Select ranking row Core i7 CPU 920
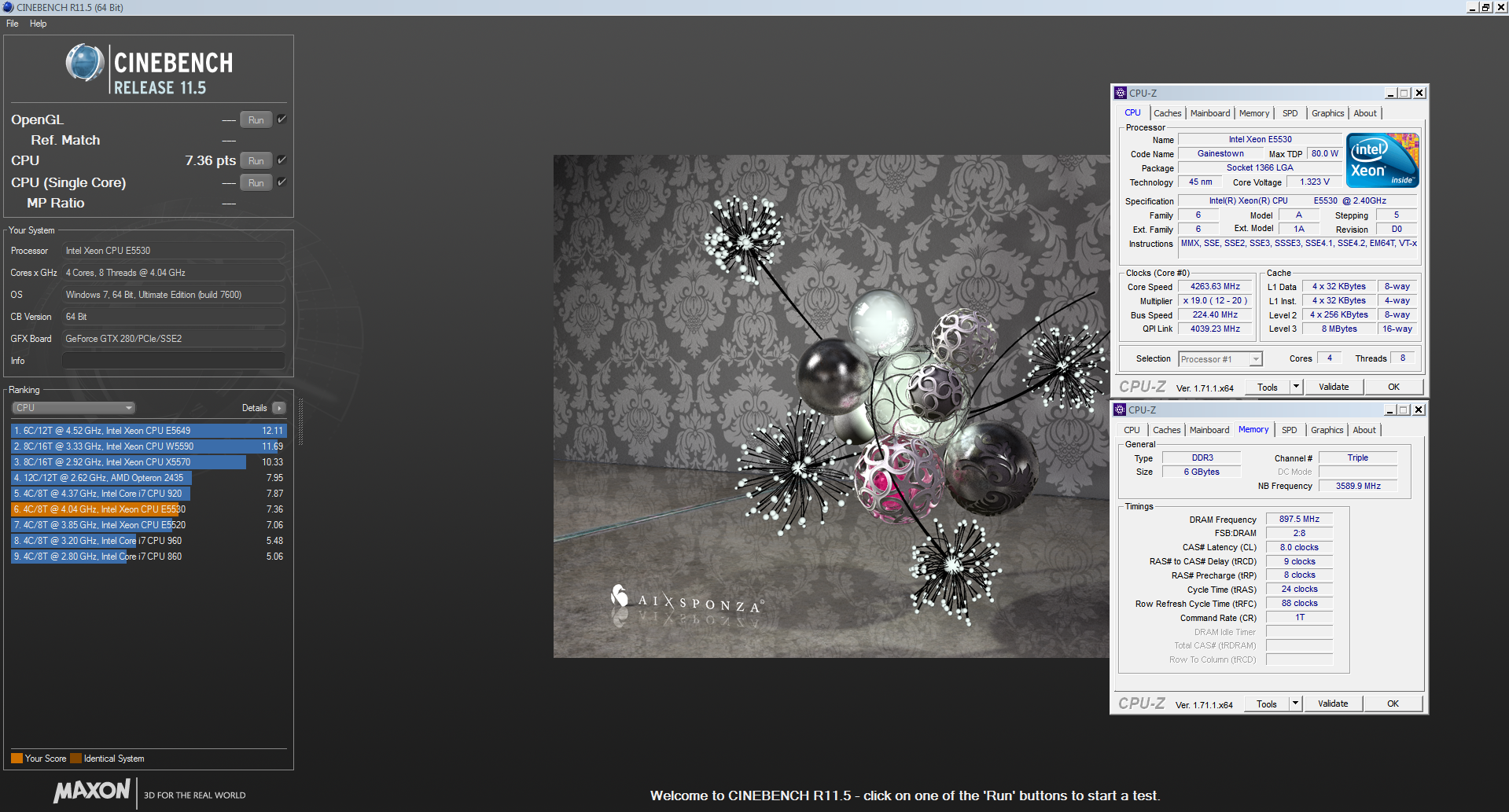1509x812 pixels. tap(149, 494)
